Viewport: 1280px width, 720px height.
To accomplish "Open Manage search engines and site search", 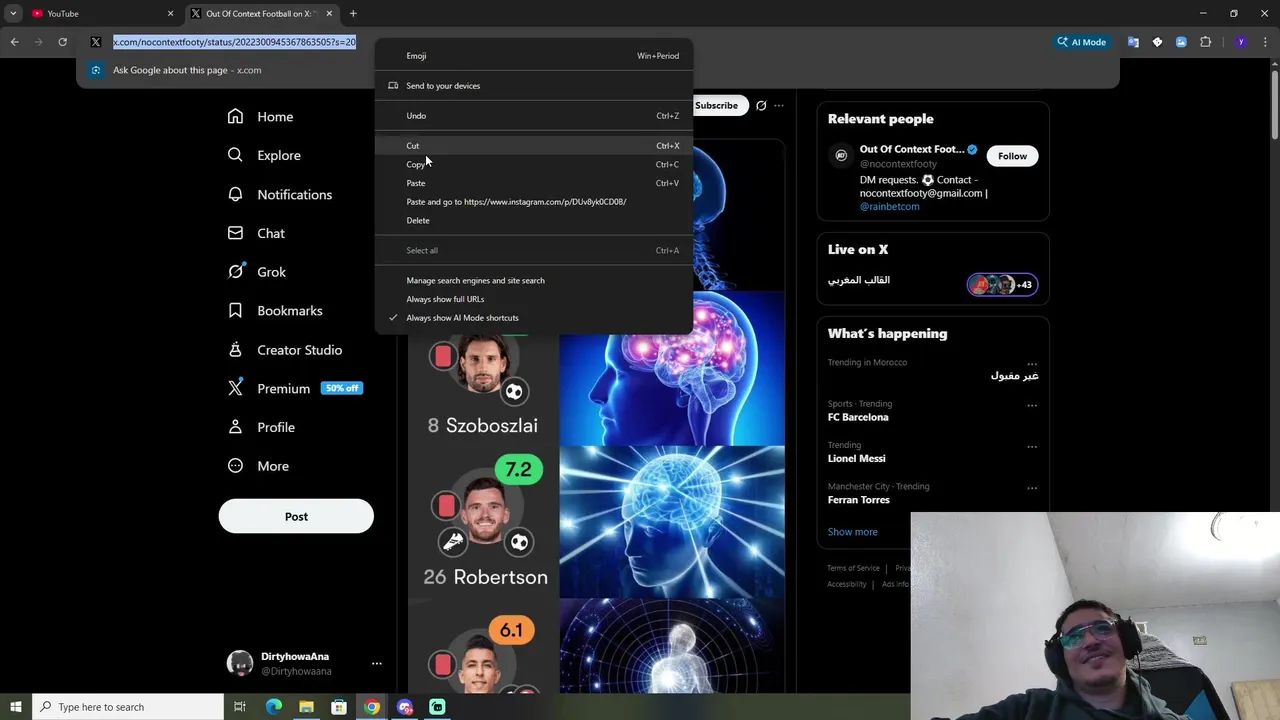I will click(x=534, y=280).
